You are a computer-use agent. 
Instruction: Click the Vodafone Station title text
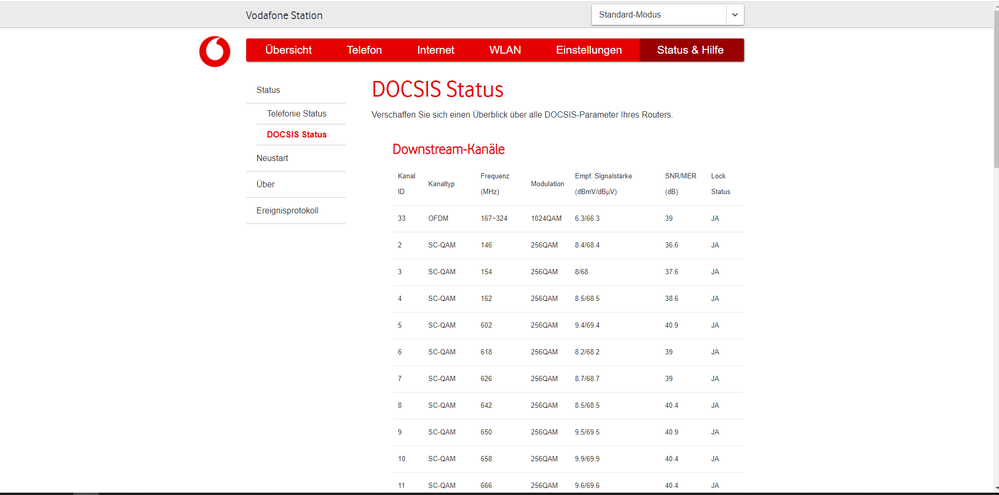(x=284, y=15)
